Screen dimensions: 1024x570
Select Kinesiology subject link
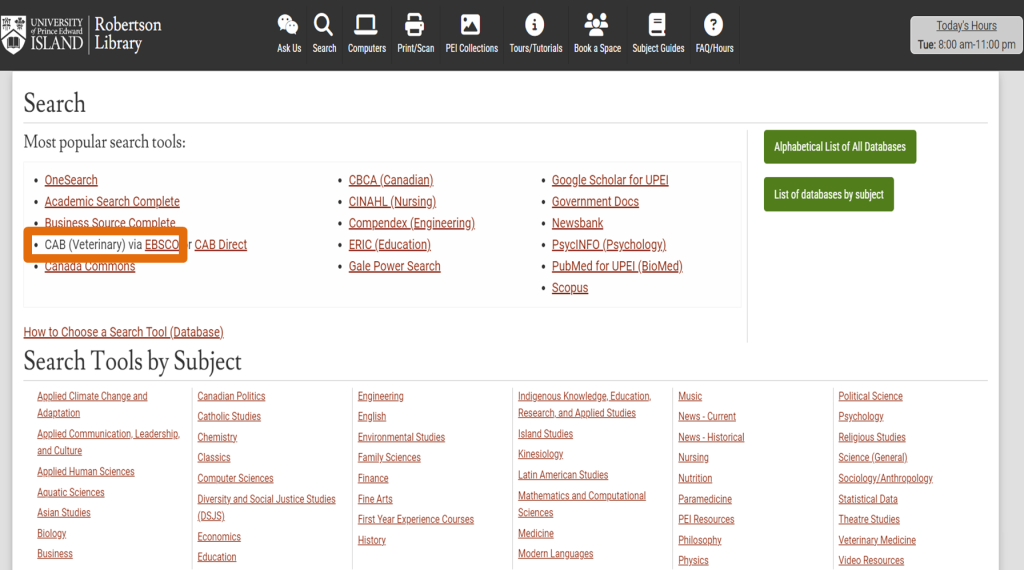540,454
